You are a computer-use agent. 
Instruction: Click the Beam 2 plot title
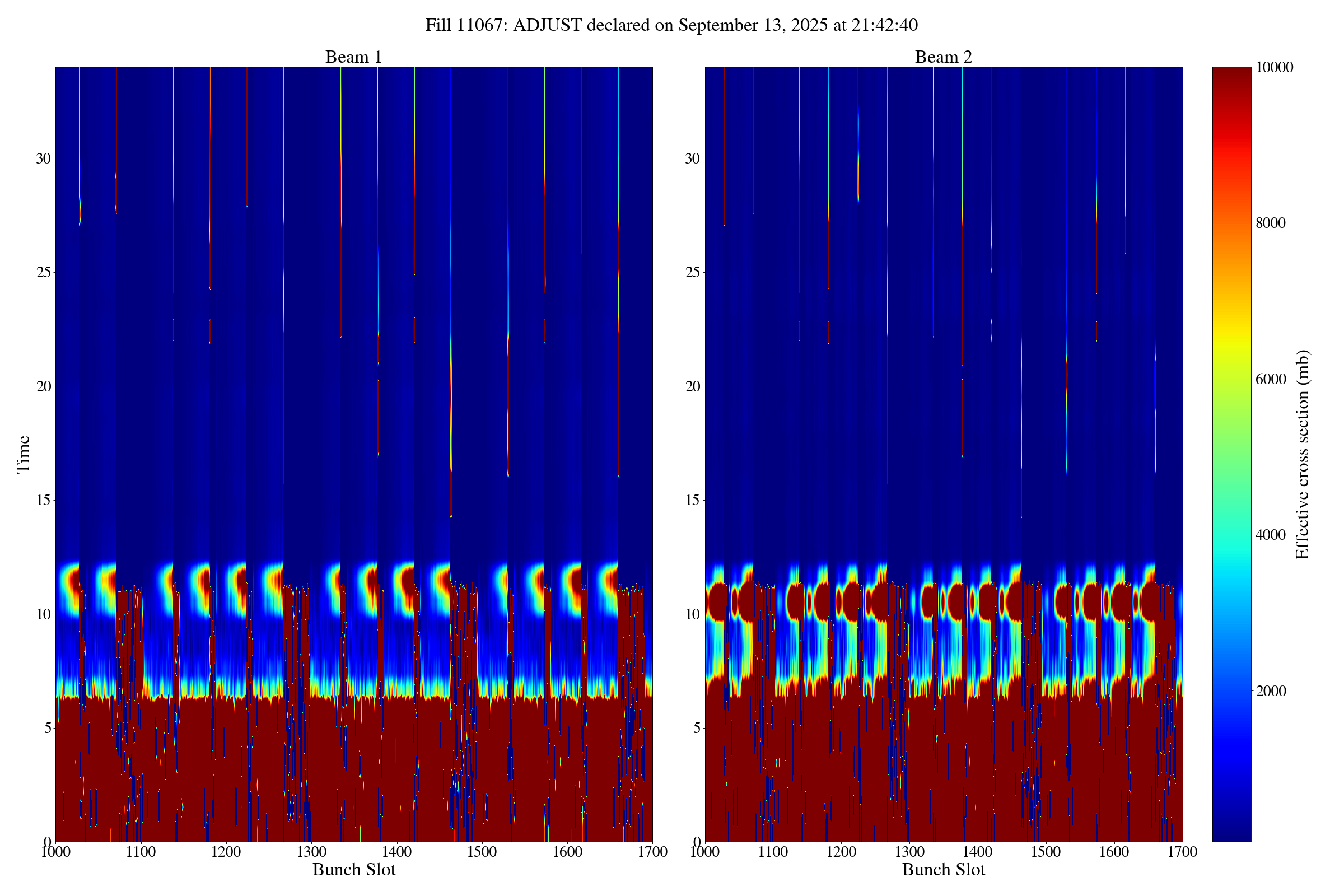[943, 57]
